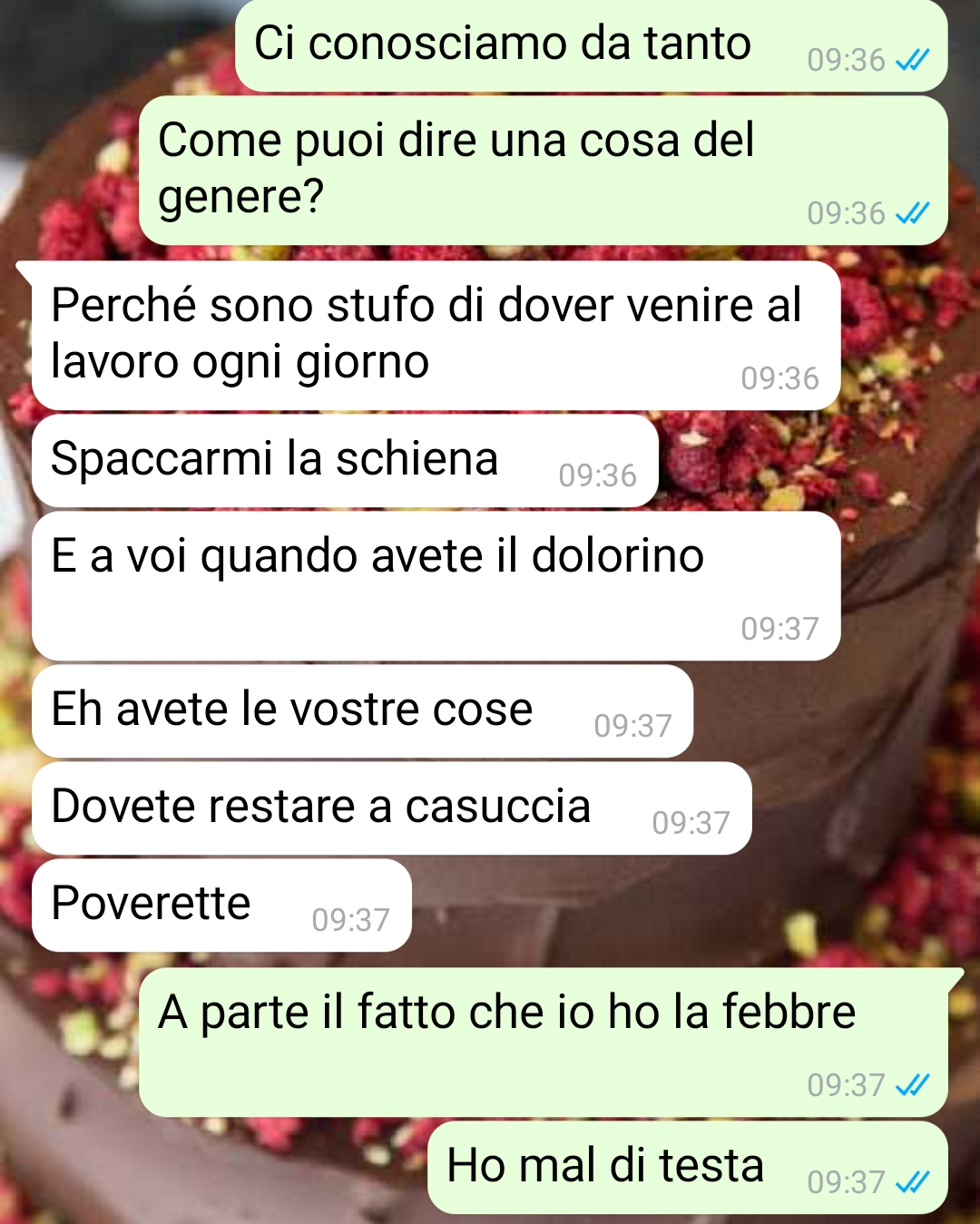980x1224 pixels.
Task: Select the 'Ho mal di testa' message bubble
Action: pyautogui.click(x=687, y=1168)
